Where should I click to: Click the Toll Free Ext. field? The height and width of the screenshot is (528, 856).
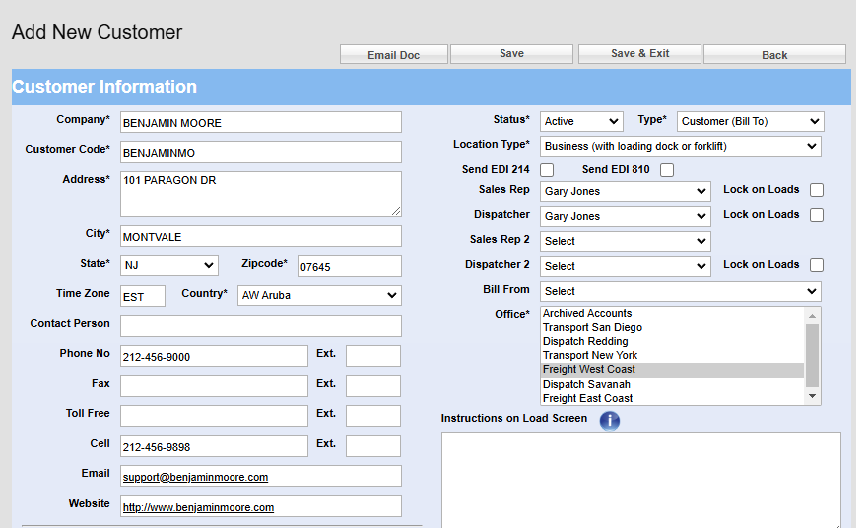373,416
